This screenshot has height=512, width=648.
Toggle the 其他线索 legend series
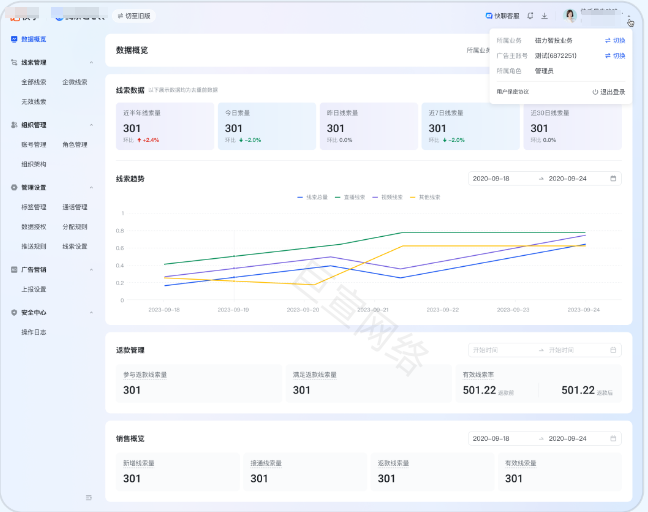[x=425, y=198]
